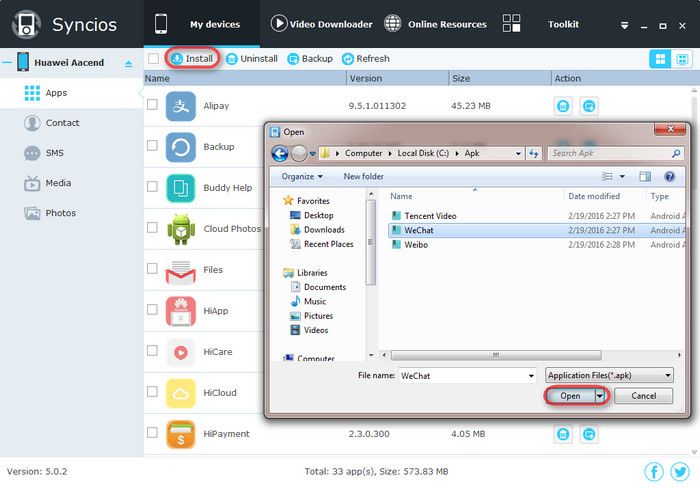Go back in the Open dialog

pos(280,154)
